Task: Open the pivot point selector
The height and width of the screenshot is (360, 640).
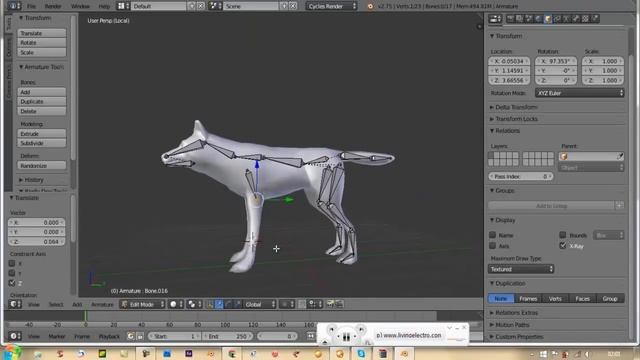Action: [x=194, y=304]
